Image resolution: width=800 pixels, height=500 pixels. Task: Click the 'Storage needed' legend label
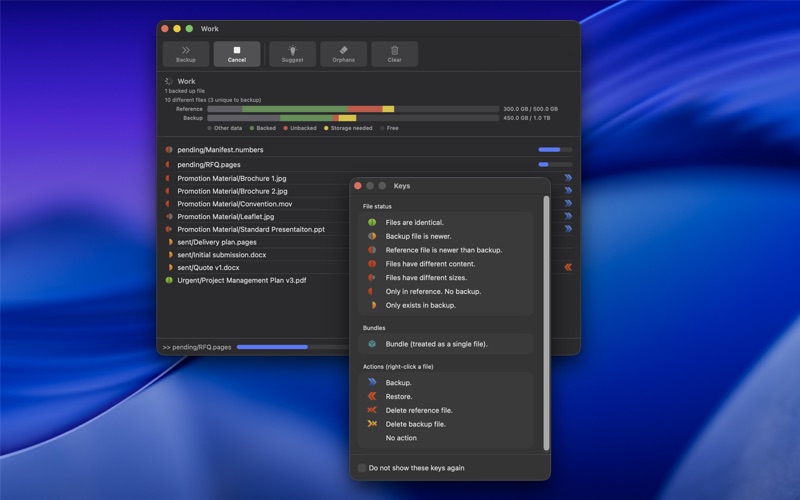pyautogui.click(x=352, y=128)
